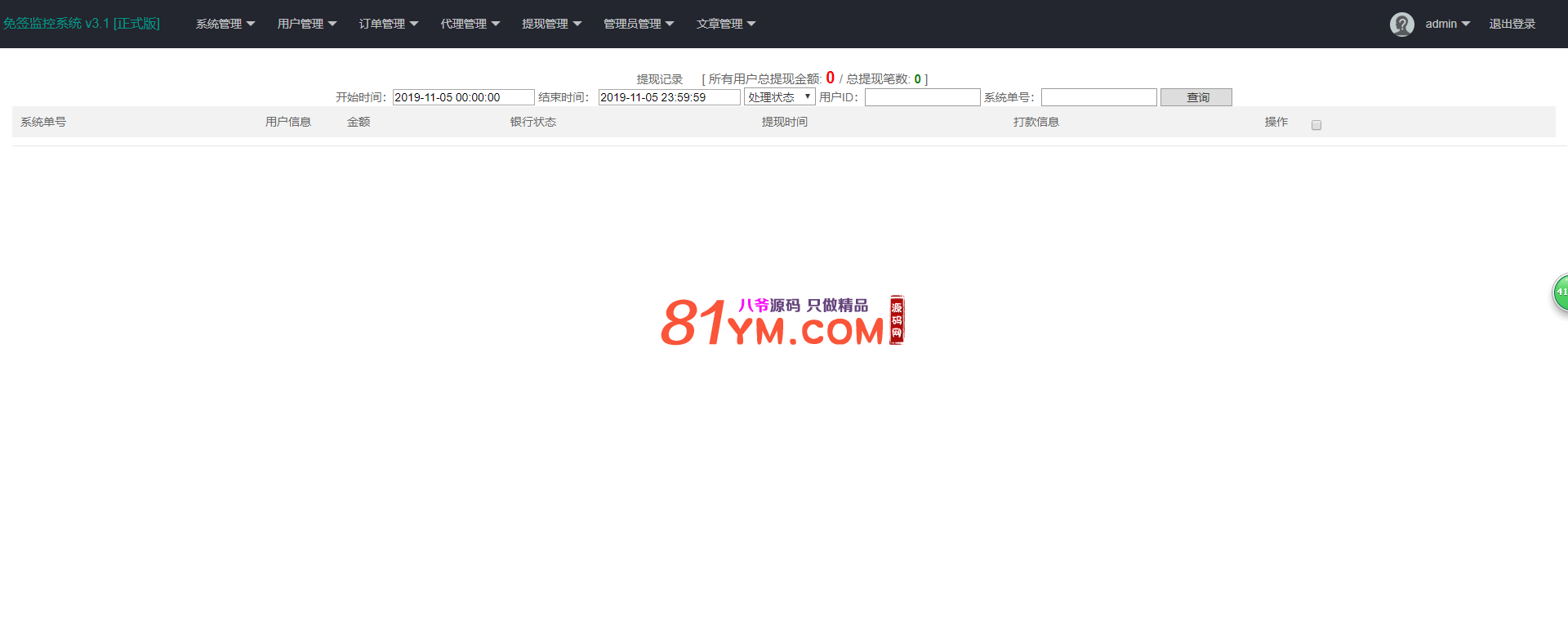Click the 退出登录 logout link
The width and height of the screenshot is (1568, 639).
pyautogui.click(x=1512, y=24)
